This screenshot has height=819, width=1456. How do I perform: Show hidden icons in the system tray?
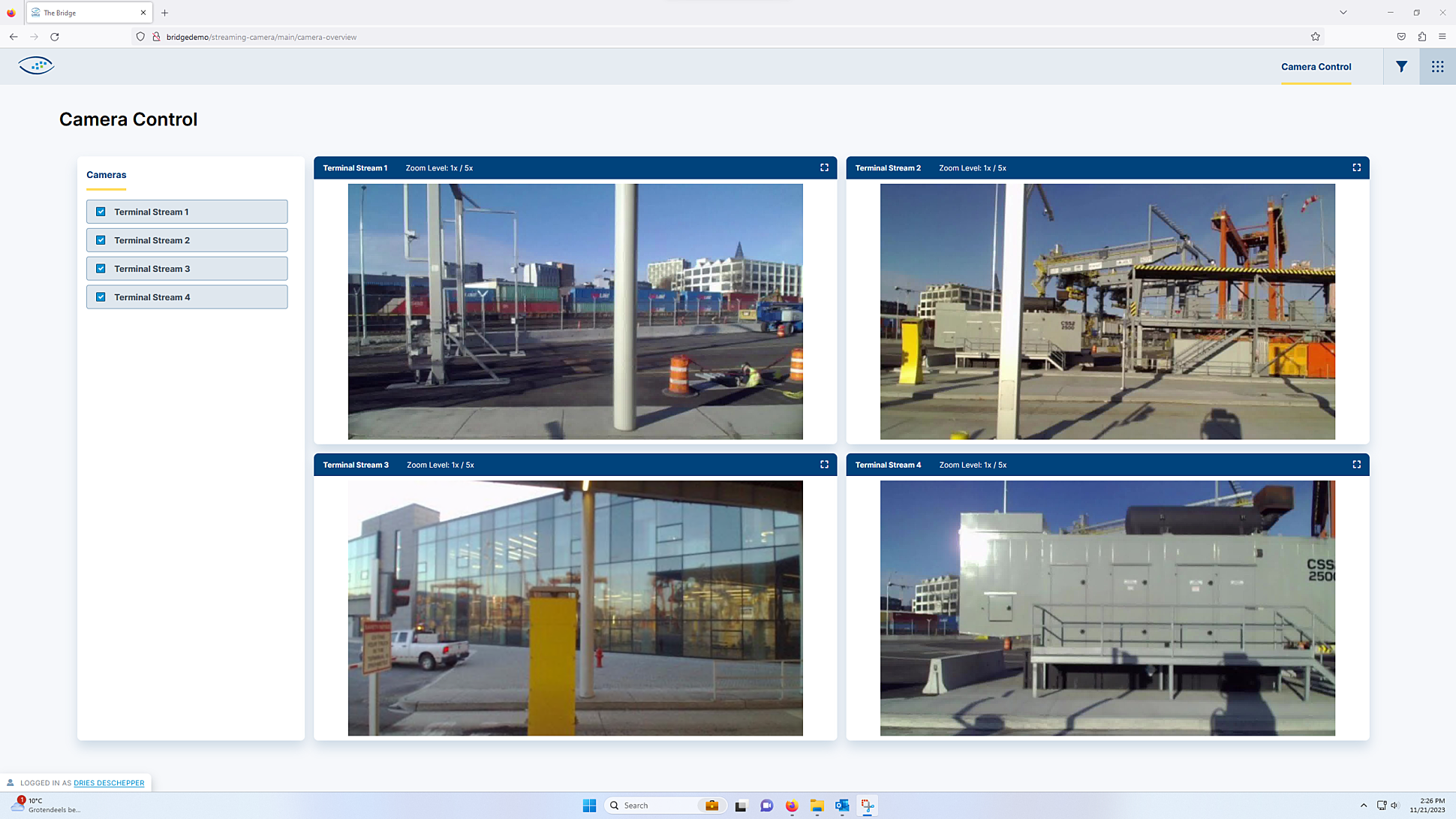(1364, 805)
